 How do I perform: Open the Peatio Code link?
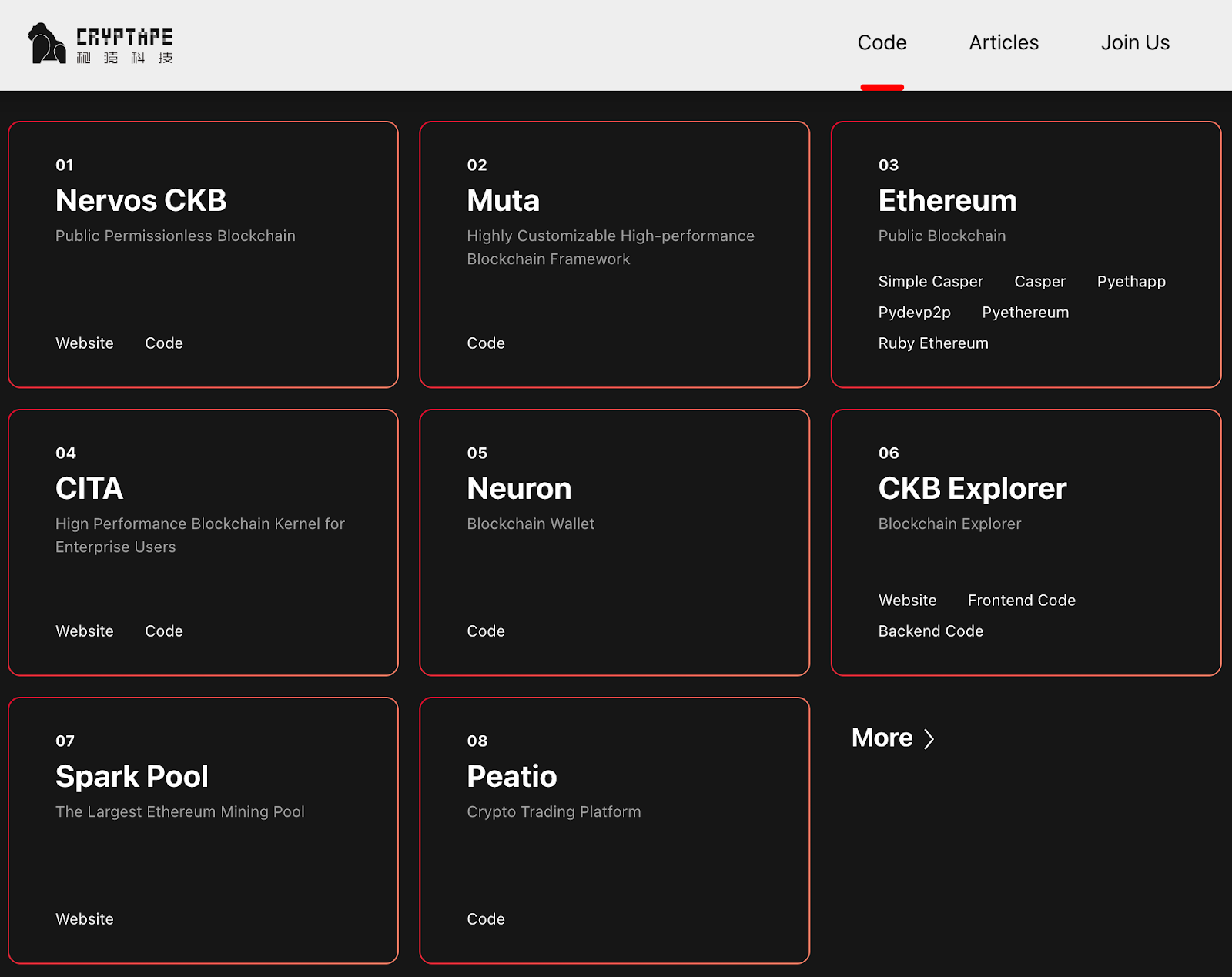(x=486, y=919)
